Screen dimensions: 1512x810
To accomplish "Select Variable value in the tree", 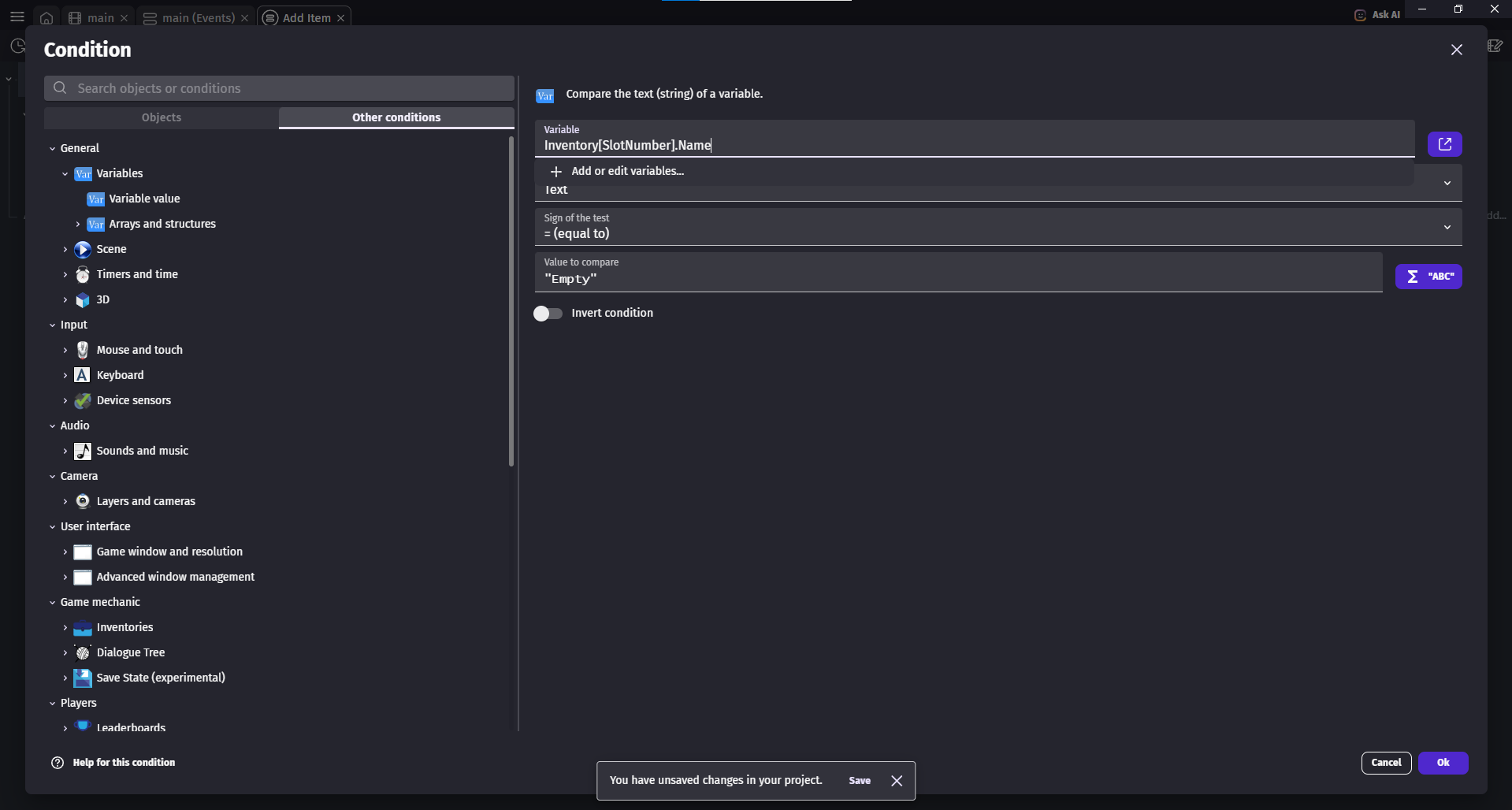I will click(x=144, y=199).
